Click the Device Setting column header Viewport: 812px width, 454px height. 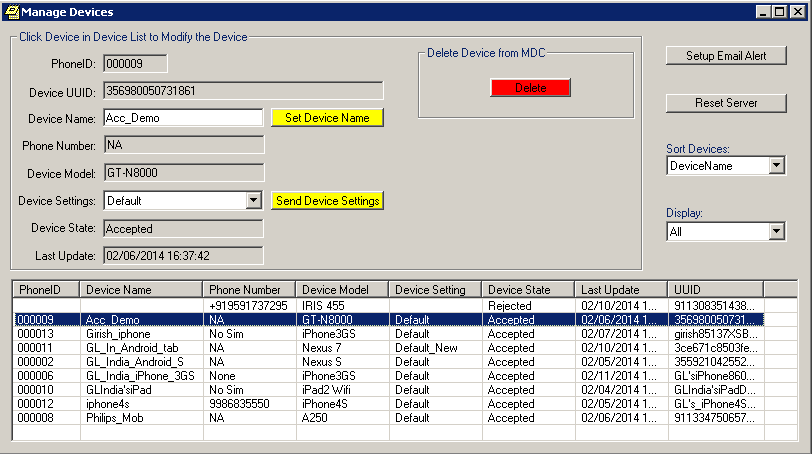435,289
